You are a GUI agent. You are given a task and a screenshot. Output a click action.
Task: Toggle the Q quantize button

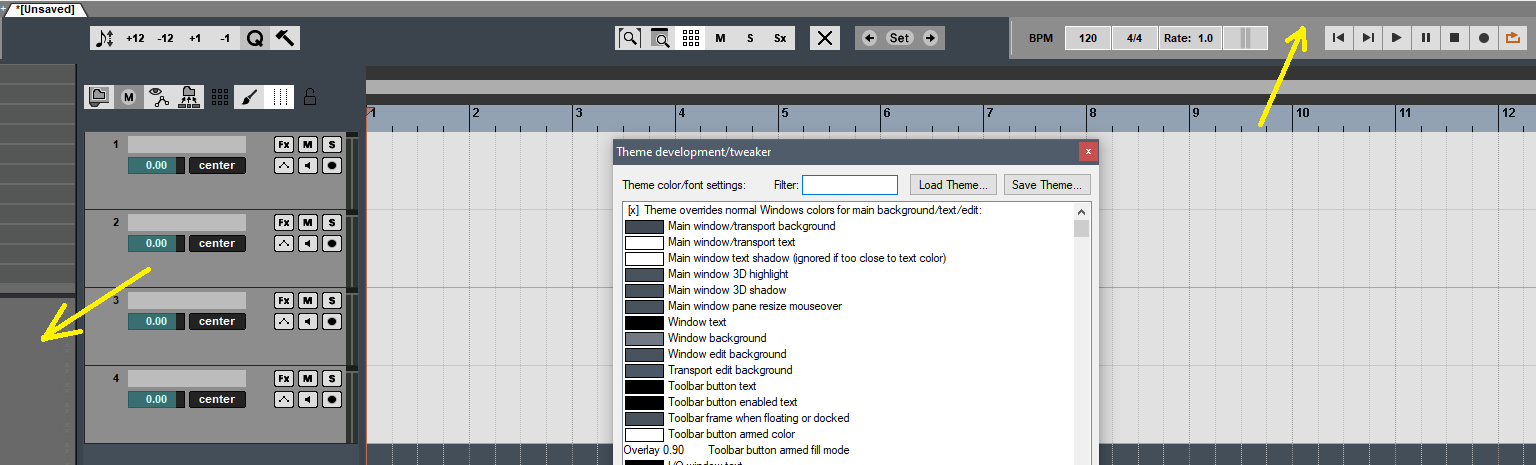pyautogui.click(x=255, y=38)
